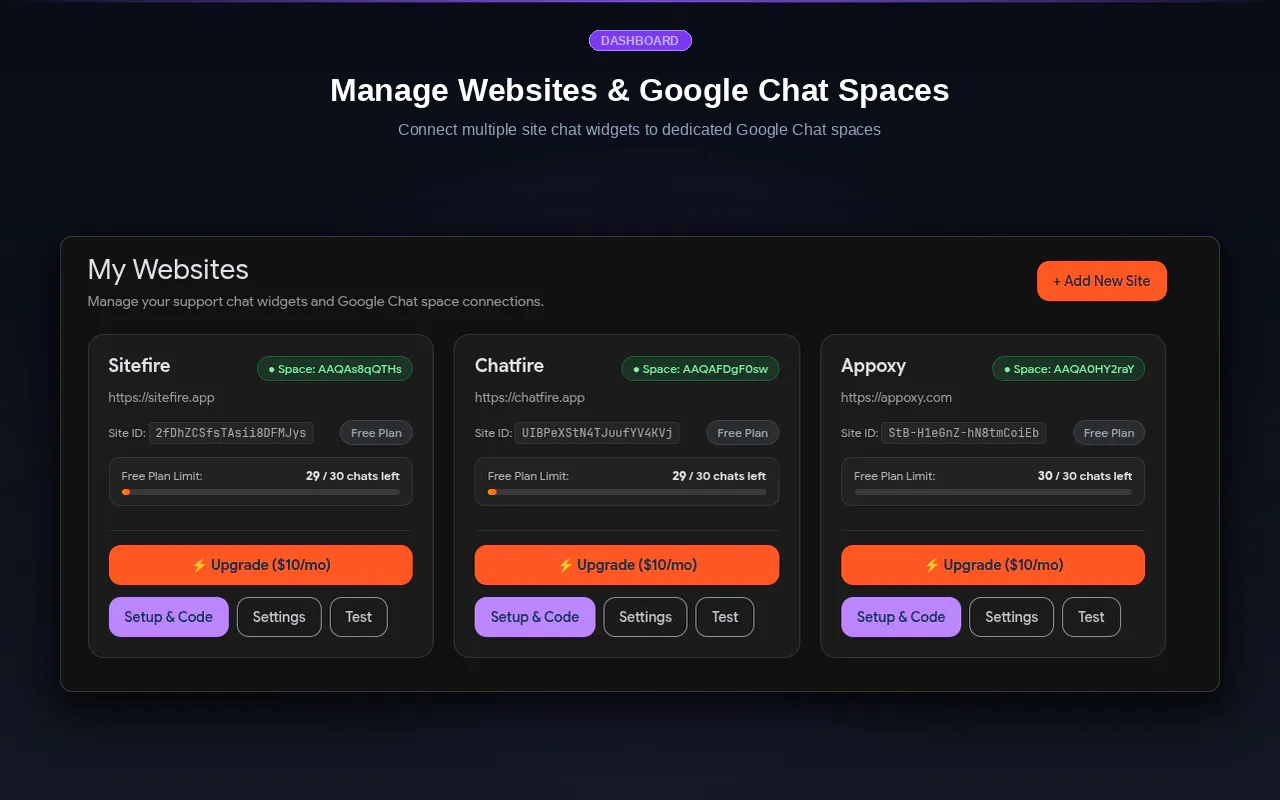
Task: Open Settings for Chatfire
Action: (645, 617)
